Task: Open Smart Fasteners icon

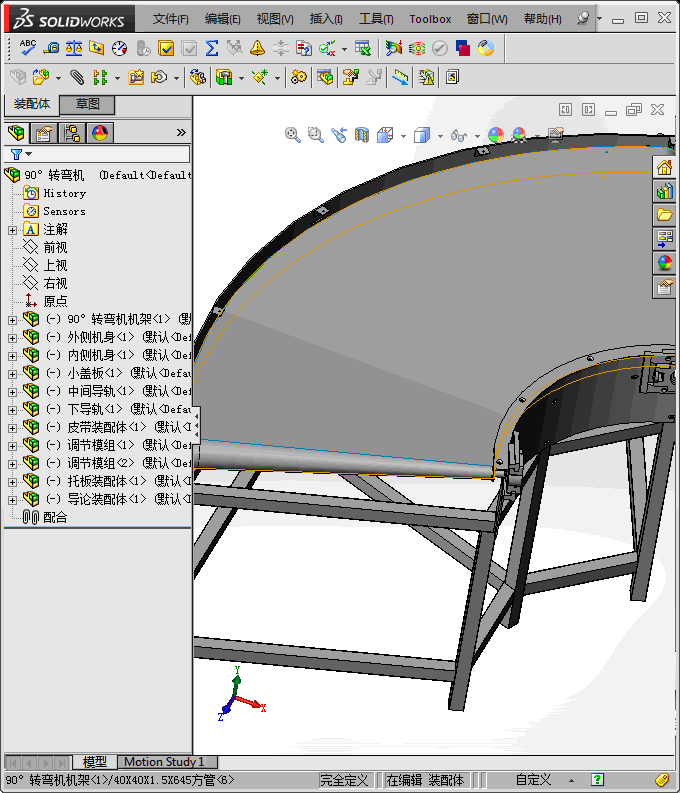Action: click(x=136, y=77)
